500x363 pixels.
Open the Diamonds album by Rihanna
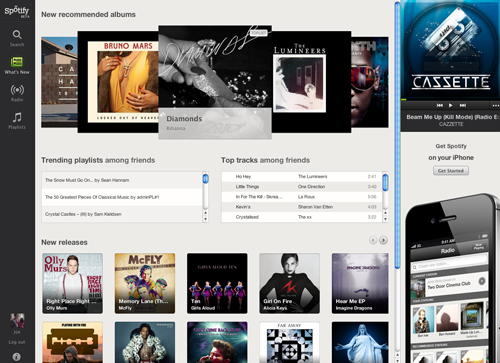coord(215,82)
